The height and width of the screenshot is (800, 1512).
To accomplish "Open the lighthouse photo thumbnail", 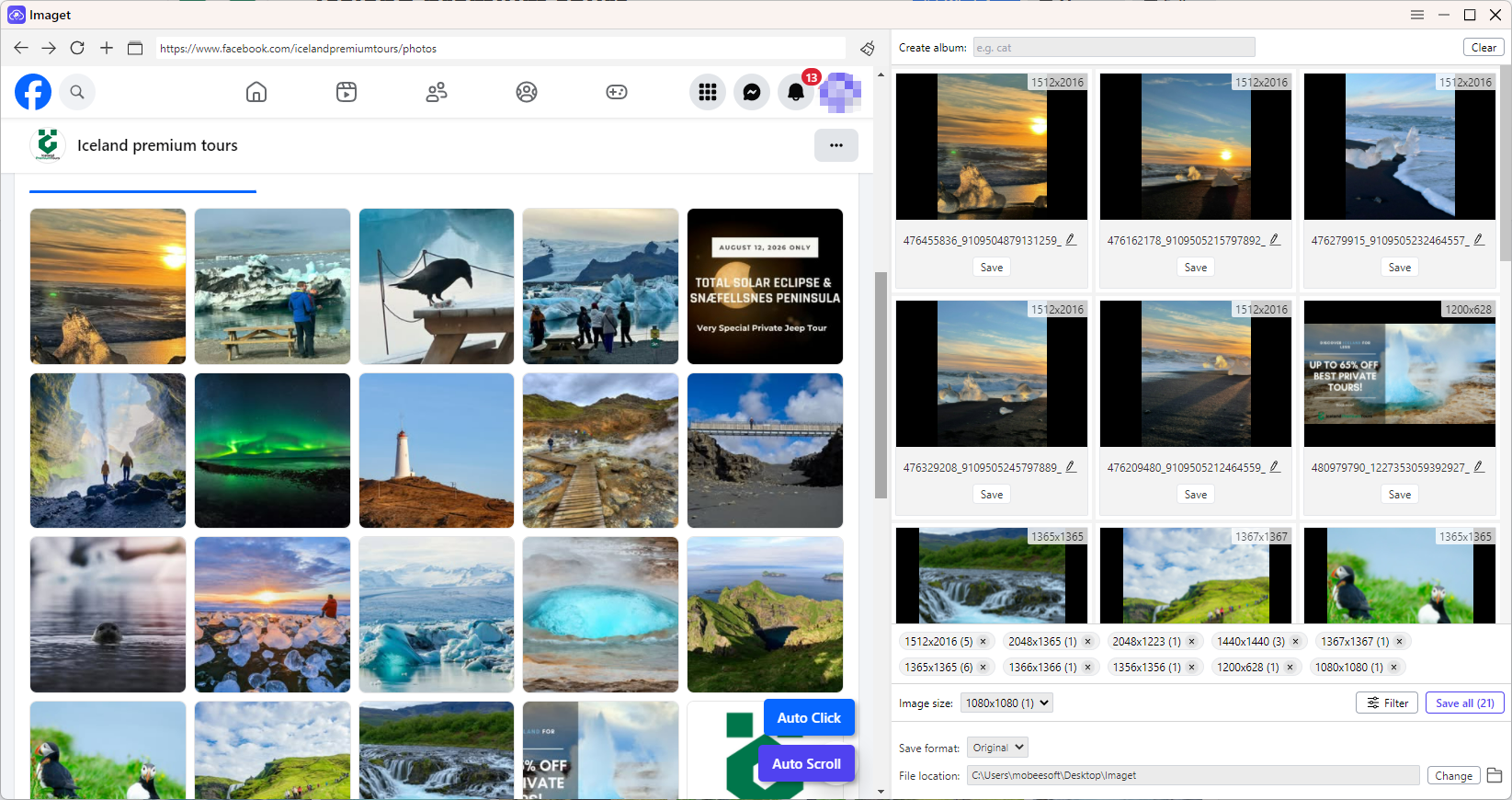I will pyautogui.click(x=437, y=451).
